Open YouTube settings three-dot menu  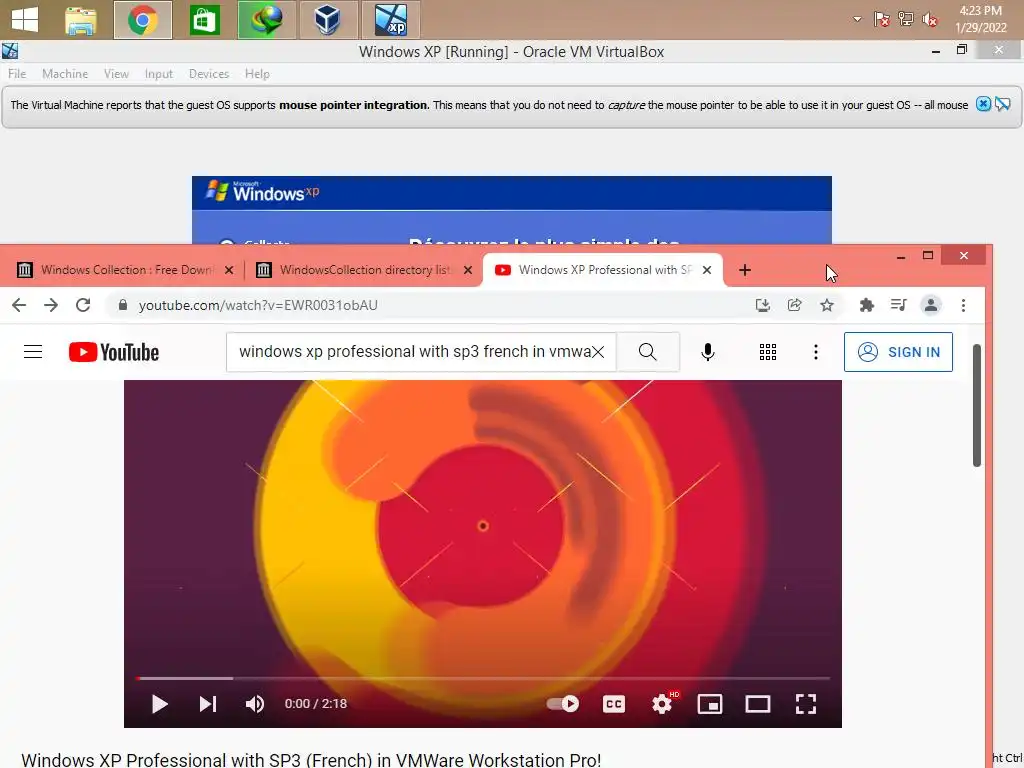point(816,352)
